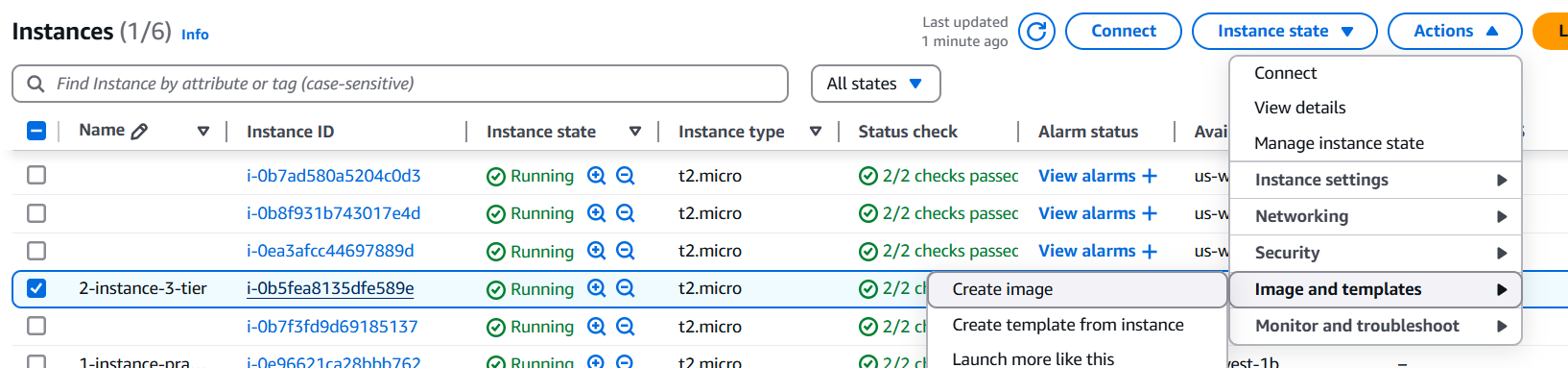Open Image and templates menu item
The width and height of the screenshot is (1568, 368).
pos(1376,289)
